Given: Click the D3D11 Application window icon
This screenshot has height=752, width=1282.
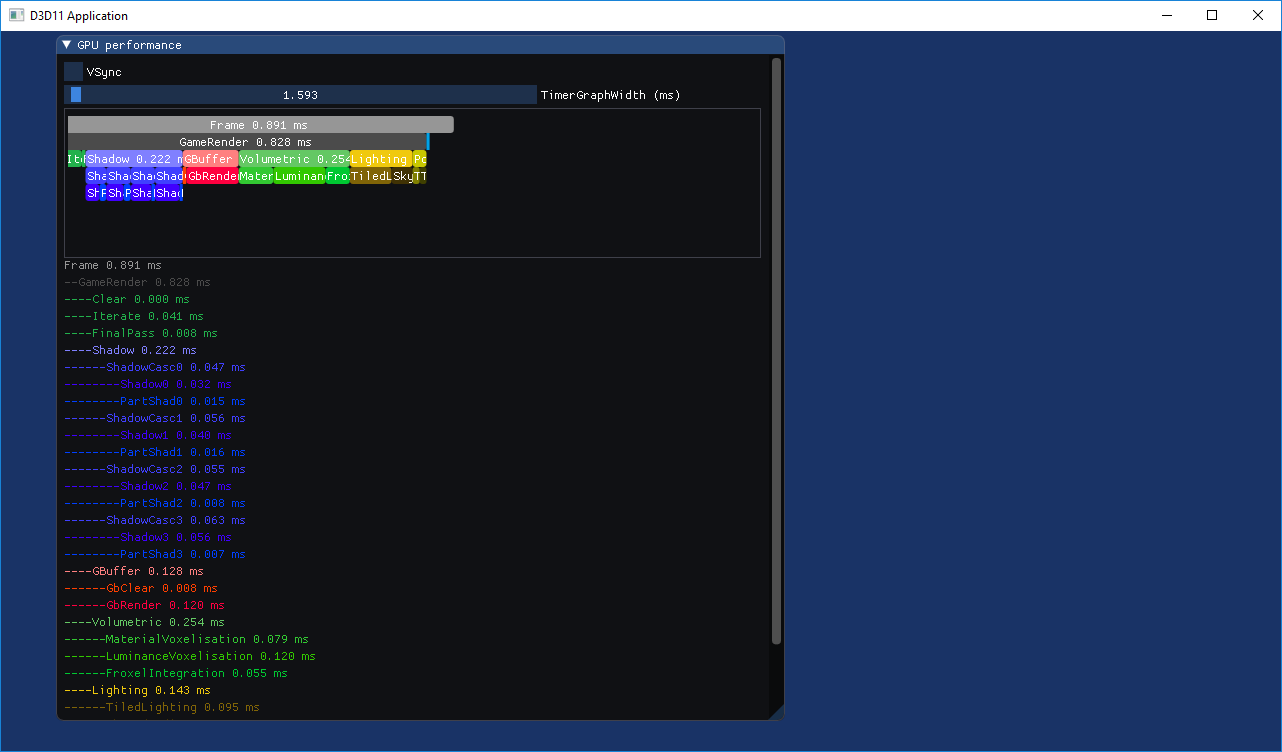Looking at the screenshot, I should 17,15.
